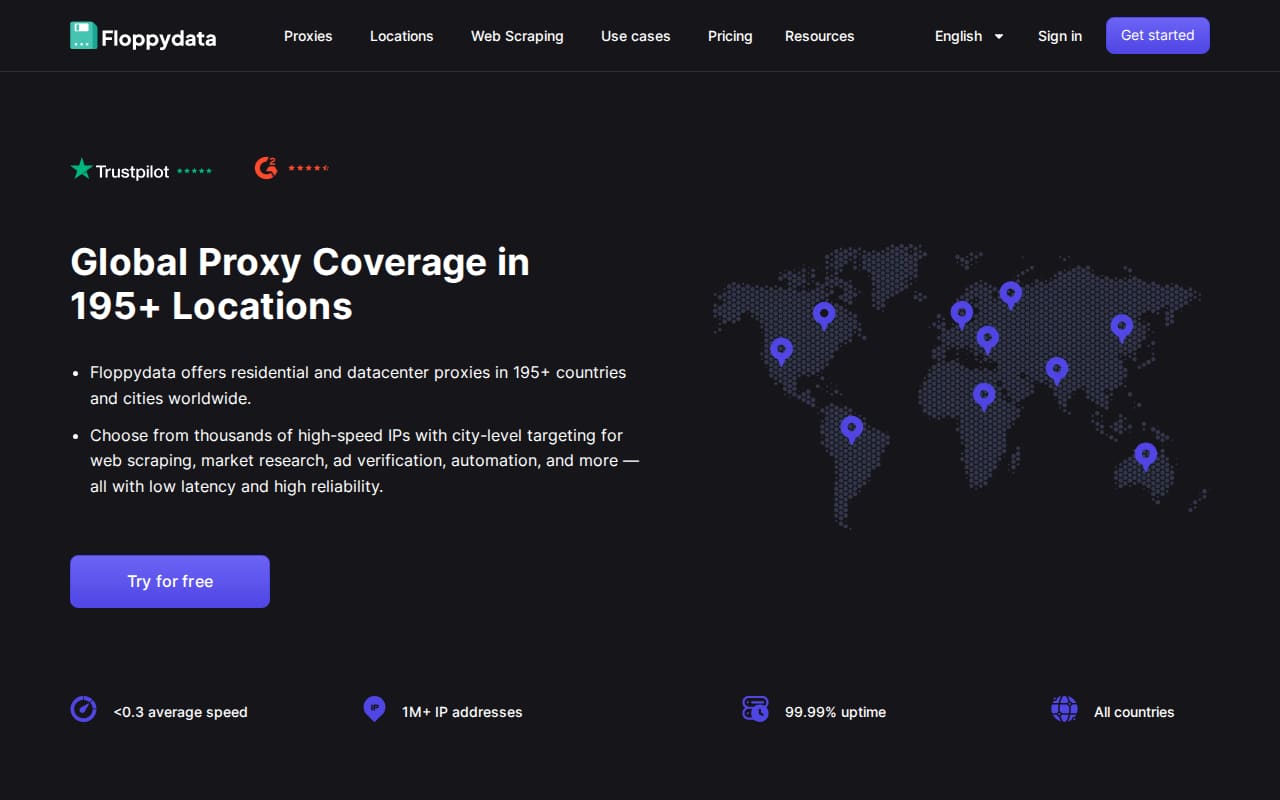Select the map pin over central Africa
Viewport: 1280px width, 800px height.
pos(984,396)
